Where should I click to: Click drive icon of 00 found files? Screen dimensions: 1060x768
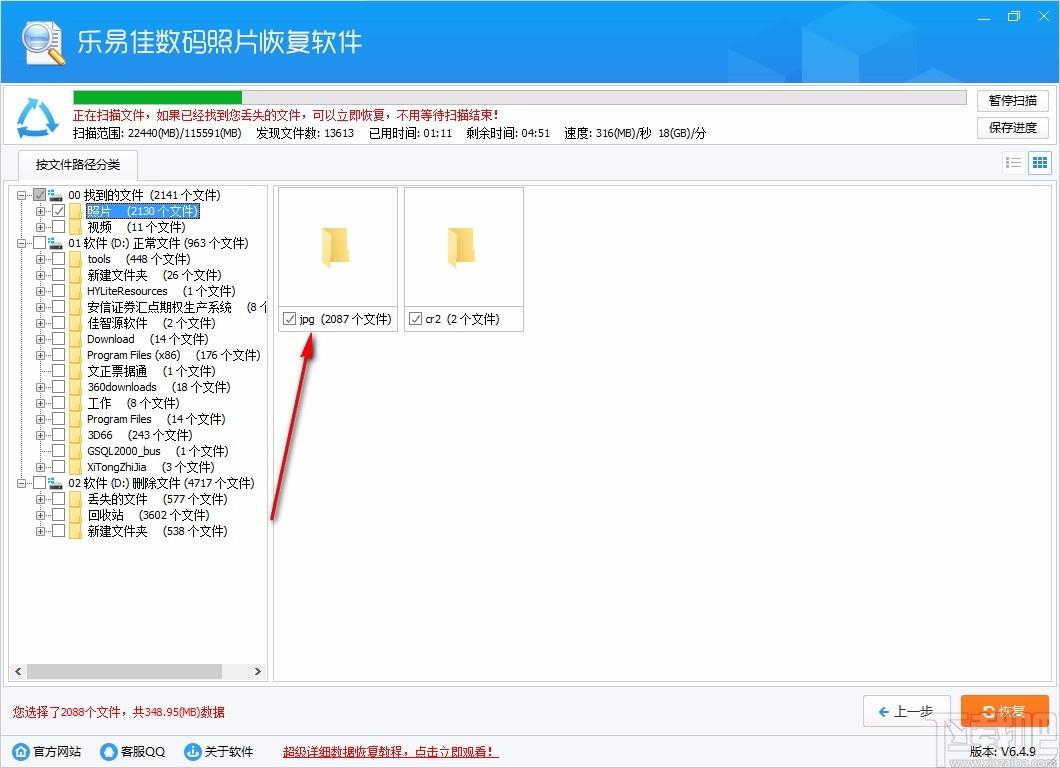pos(55,195)
